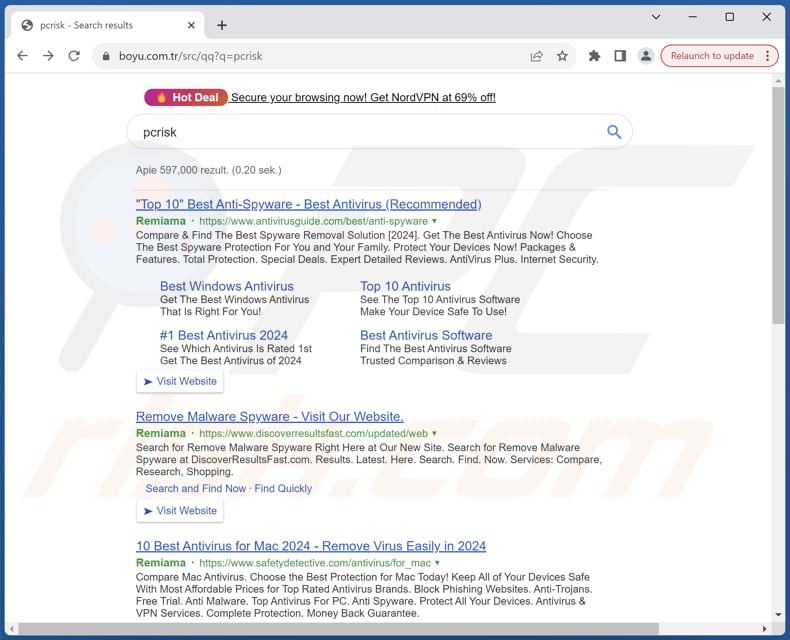Image resolution: width=790 pixels, height=640 pixels.
Task: Expand the safetydetective.com URL dropdown arrow
Action: pyautogui.click(x=437, y=563)
